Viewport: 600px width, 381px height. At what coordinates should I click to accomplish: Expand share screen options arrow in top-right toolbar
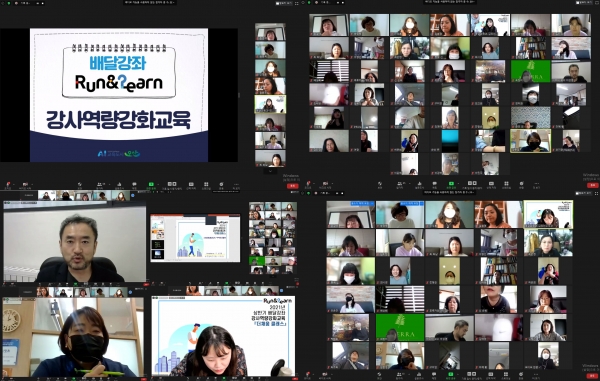tap(458, 184)
